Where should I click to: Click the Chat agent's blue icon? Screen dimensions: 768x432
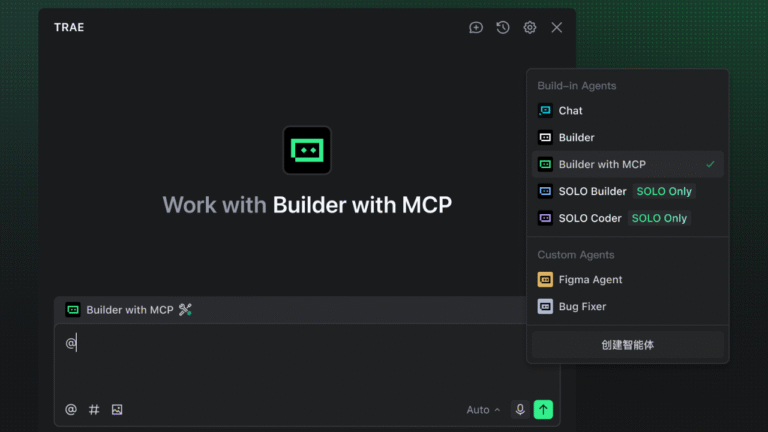pyautogui.click(x=545, y=111)
